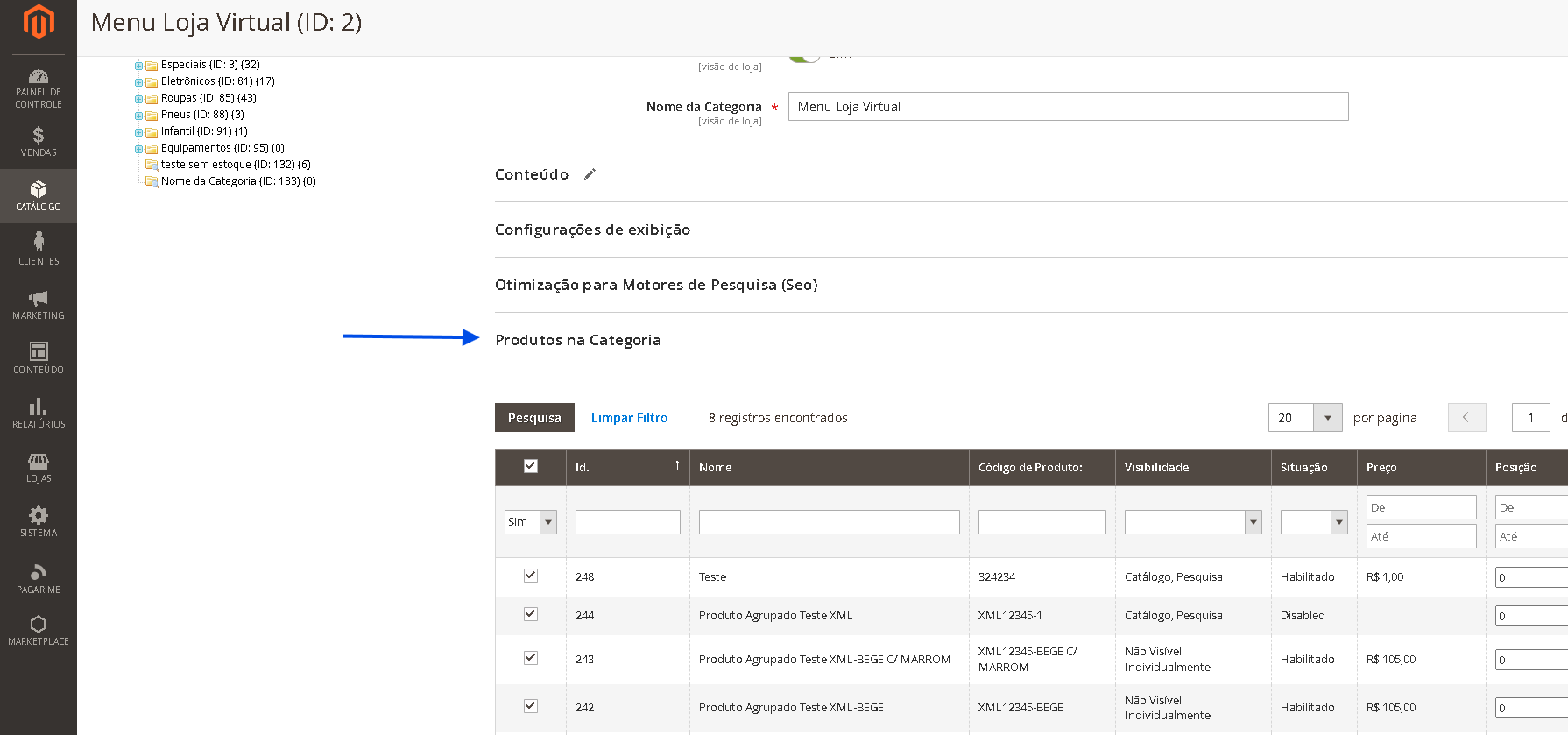Open the Vendas sidebar menu
Screen dimensions: 1568x735
point(39,142)
